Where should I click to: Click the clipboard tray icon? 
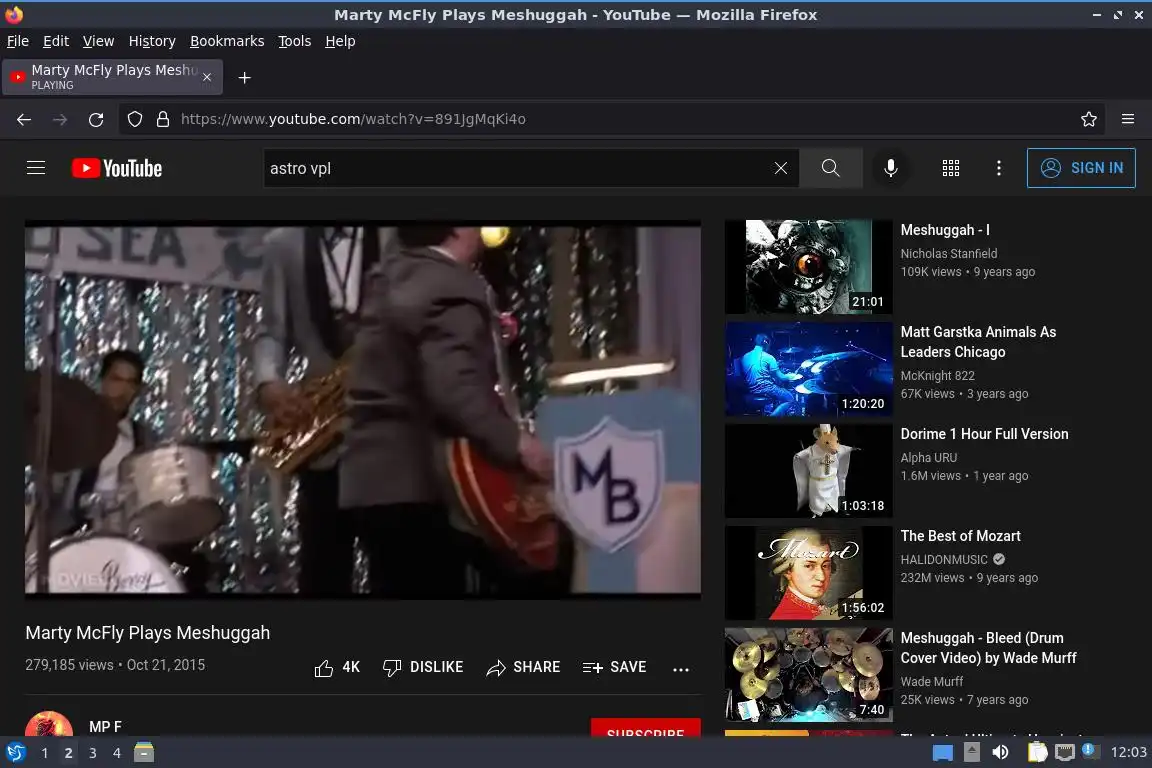pos(1037,753)
